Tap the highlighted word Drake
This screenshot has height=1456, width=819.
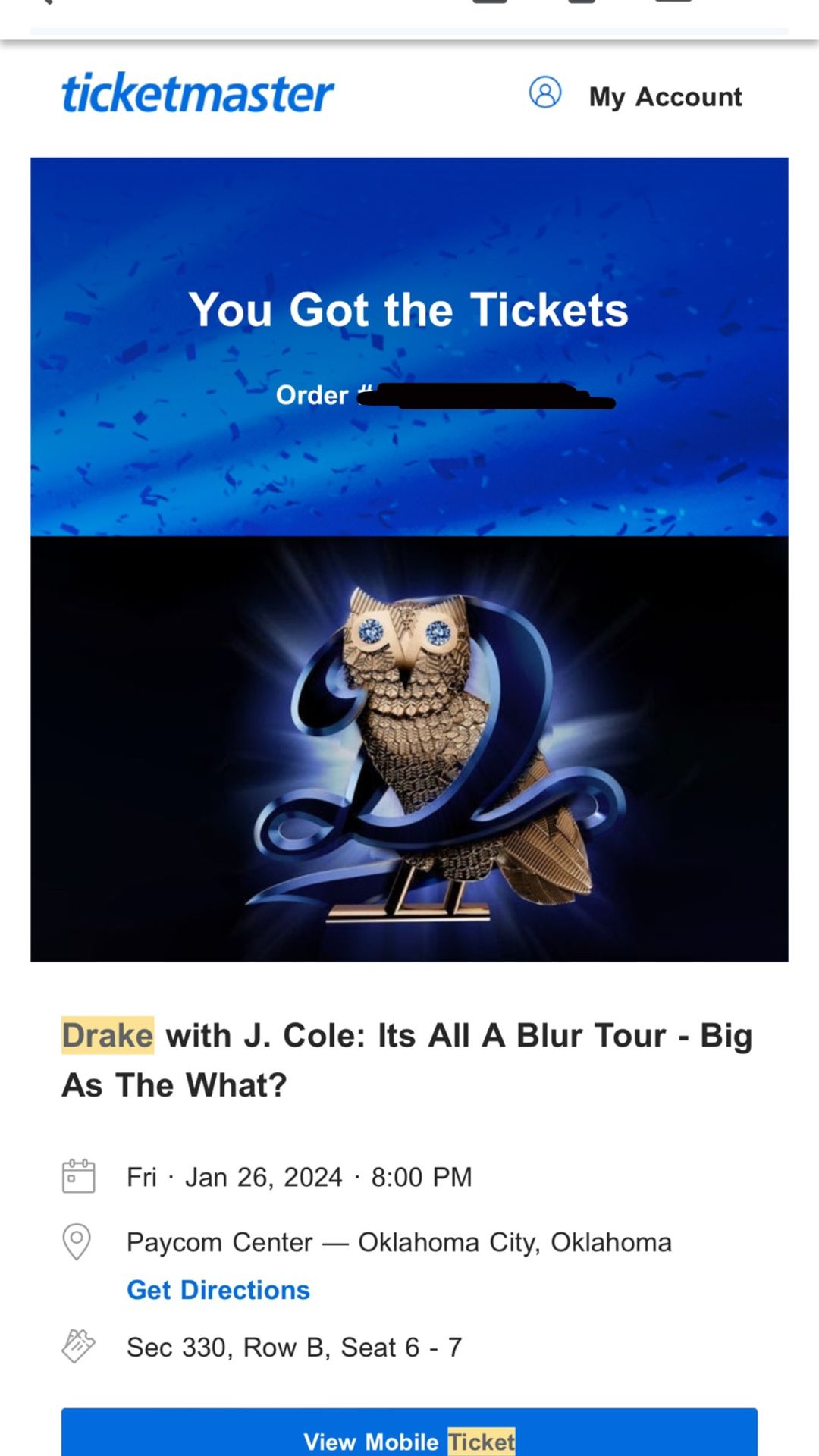pos(108,1035)
